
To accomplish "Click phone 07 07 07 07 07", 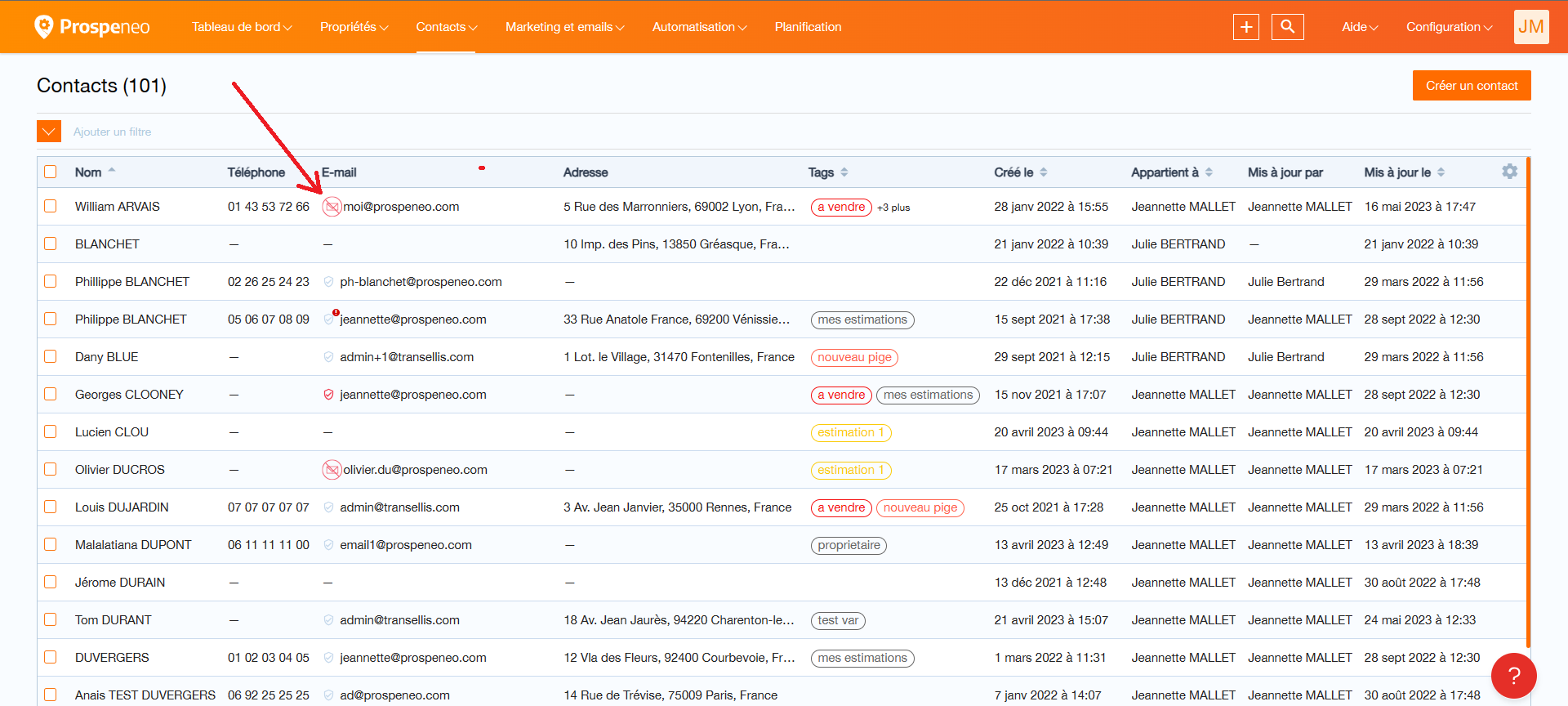I will click(x=269, y=507).
